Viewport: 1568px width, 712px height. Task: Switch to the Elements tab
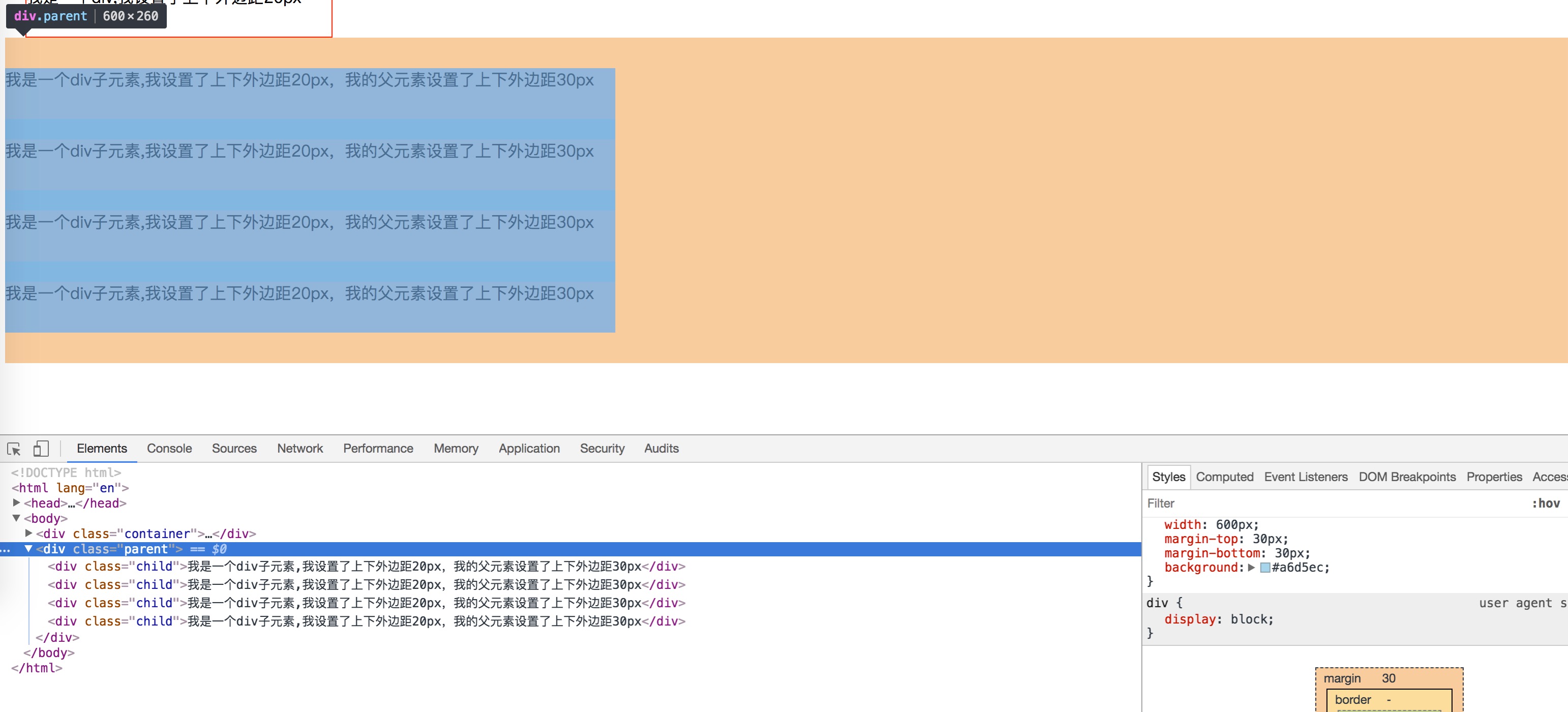point(102,448)
